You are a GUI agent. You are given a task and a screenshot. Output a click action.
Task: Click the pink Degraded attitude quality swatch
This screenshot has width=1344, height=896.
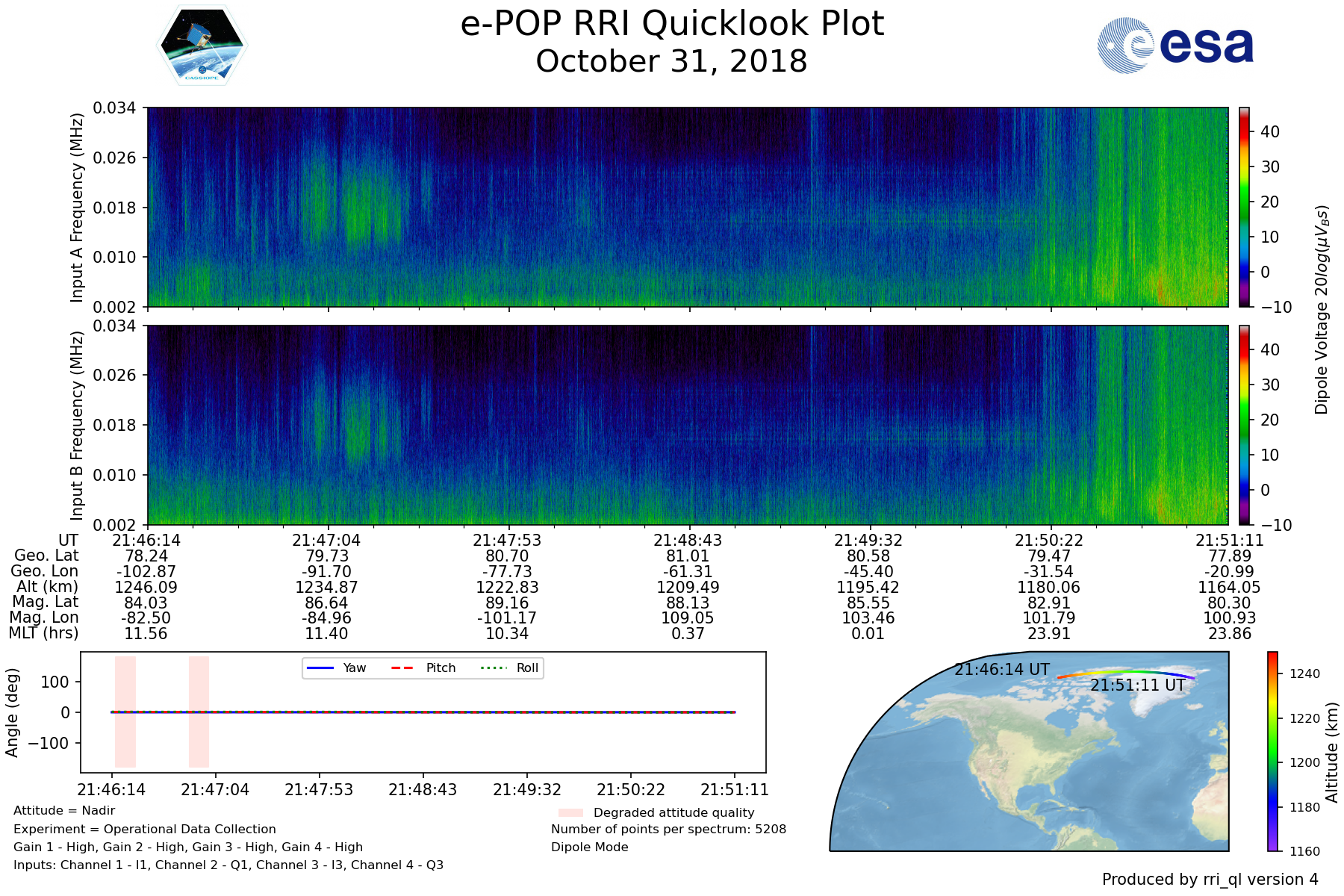click(x=570, y=812)
